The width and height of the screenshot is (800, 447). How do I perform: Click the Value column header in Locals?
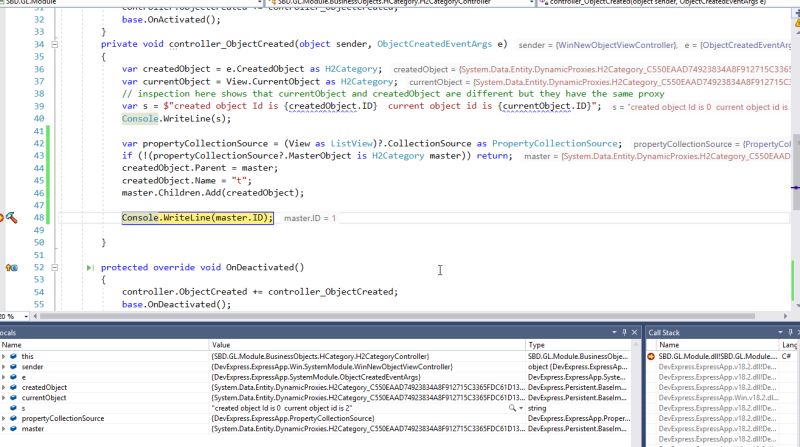367,345
